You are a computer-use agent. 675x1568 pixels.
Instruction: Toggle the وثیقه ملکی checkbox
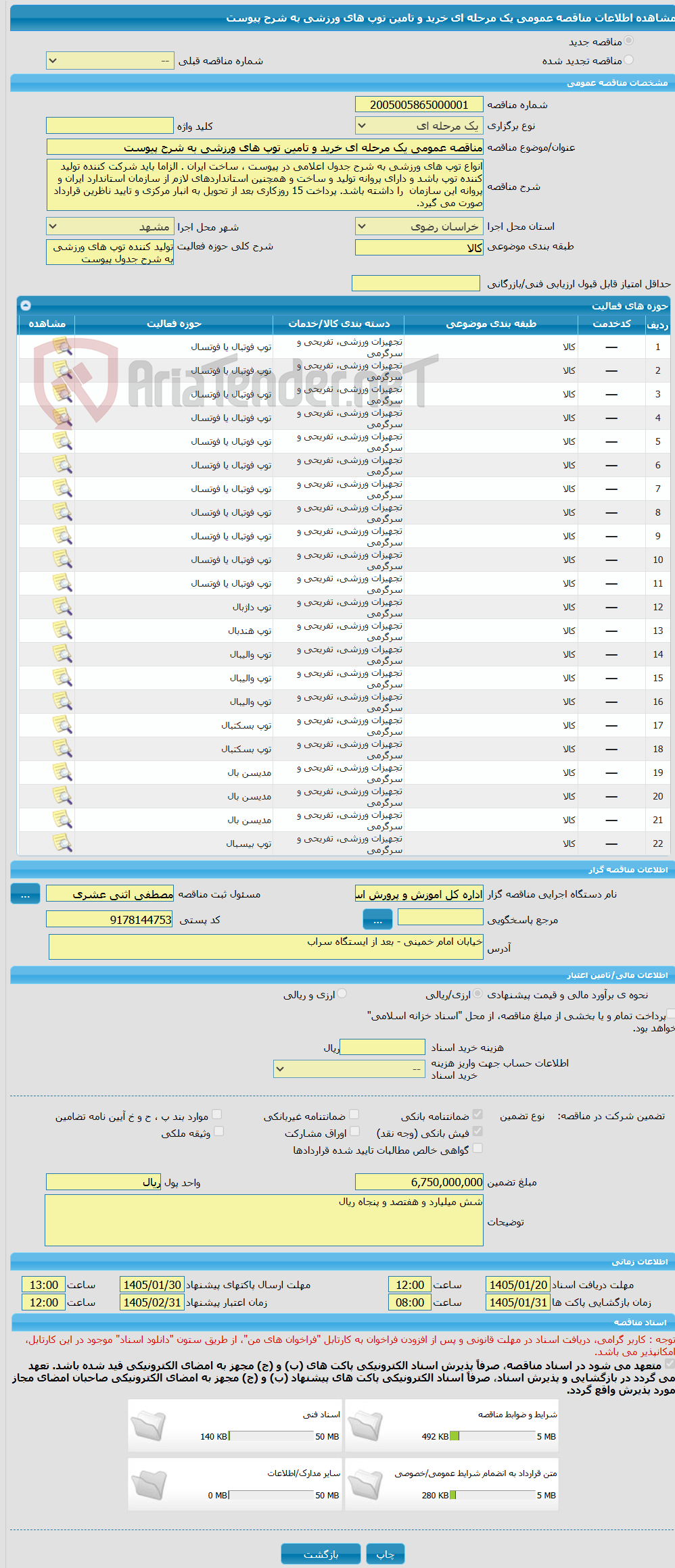tap(218, 1131)
